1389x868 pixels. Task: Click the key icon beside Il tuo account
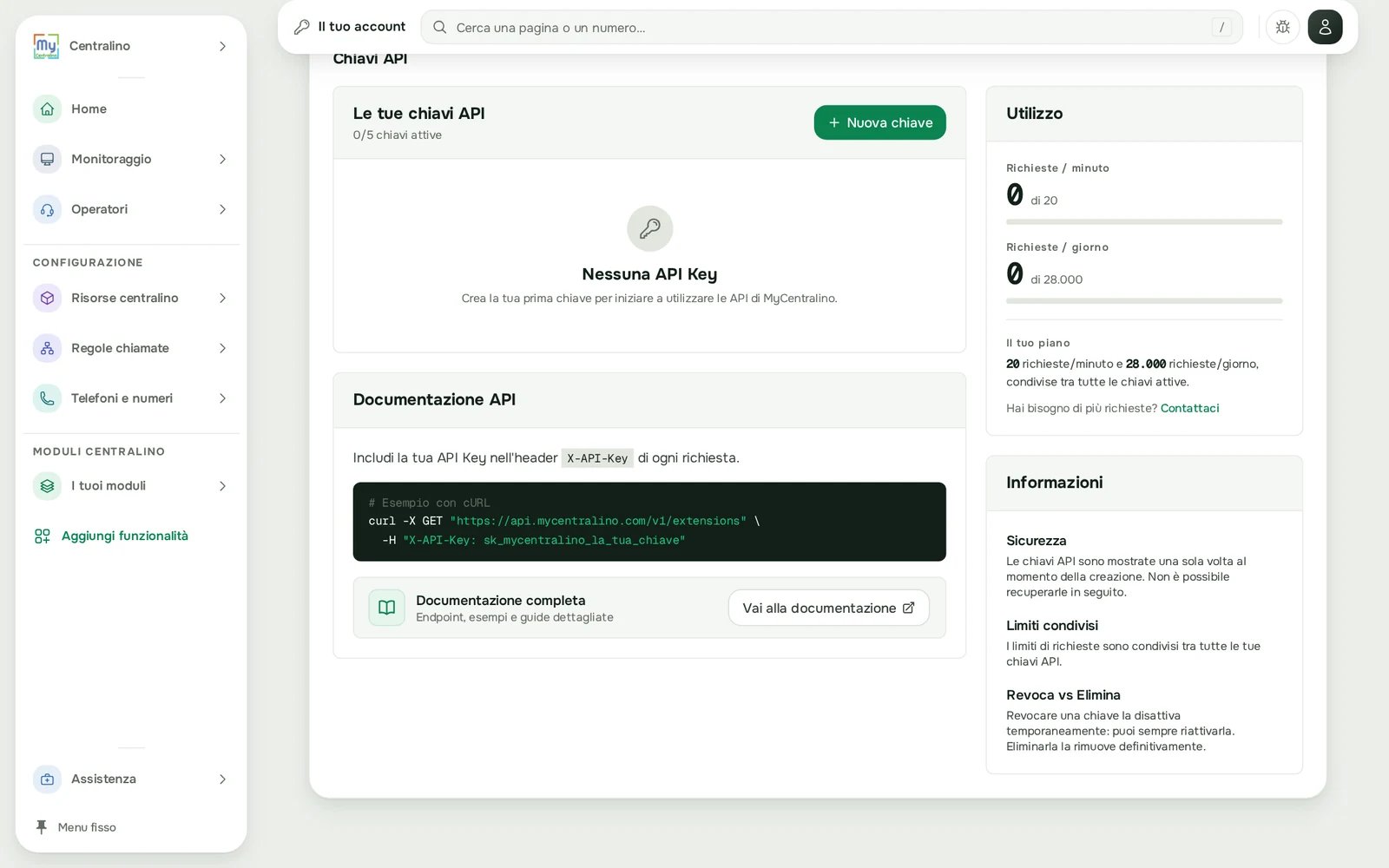[x=302, y=27]
